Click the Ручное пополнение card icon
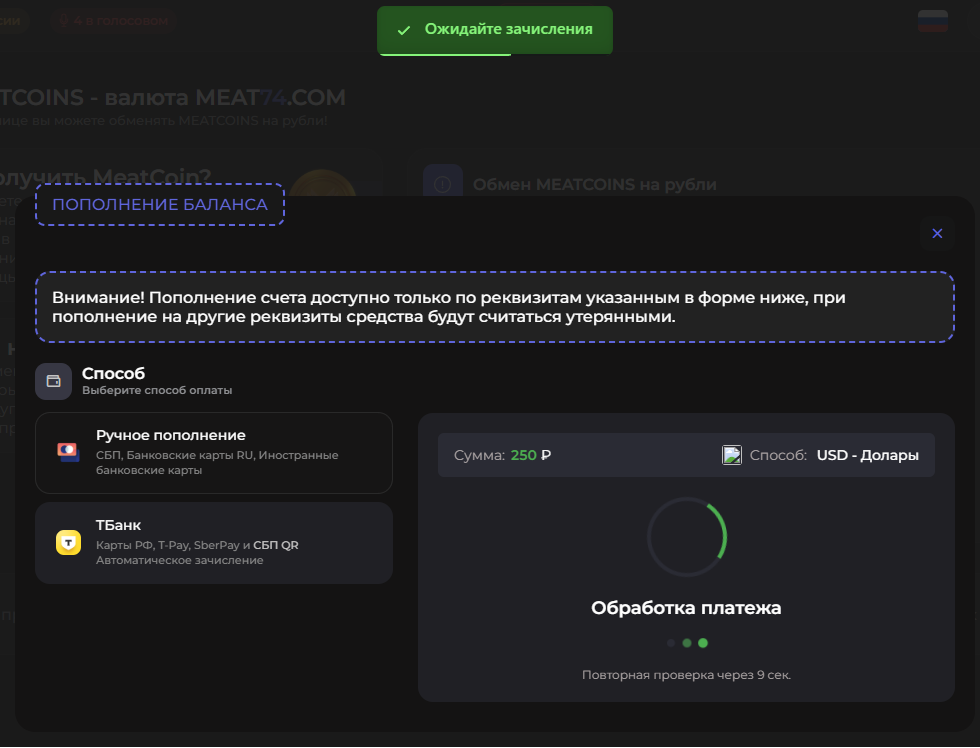The width and height of the screenshot is (980, 748). (69, 452)
